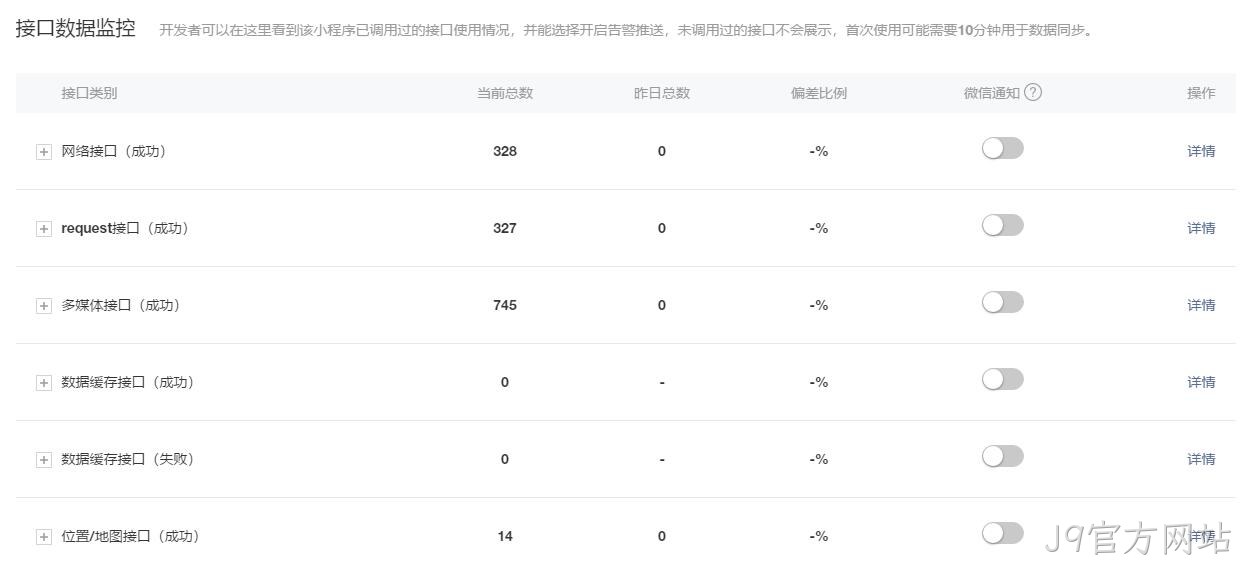Select the 位置/地图接口（成功） row label
The width and height of the screenshot is (1248, 569).
click(x=131, y=536)
